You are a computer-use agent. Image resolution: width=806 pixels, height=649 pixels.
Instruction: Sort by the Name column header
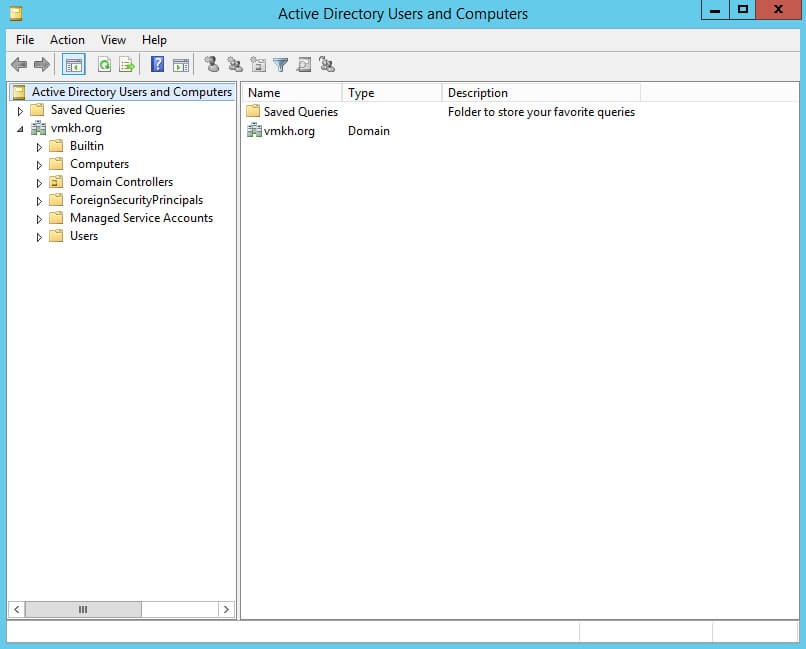click(x=292, y=92)
